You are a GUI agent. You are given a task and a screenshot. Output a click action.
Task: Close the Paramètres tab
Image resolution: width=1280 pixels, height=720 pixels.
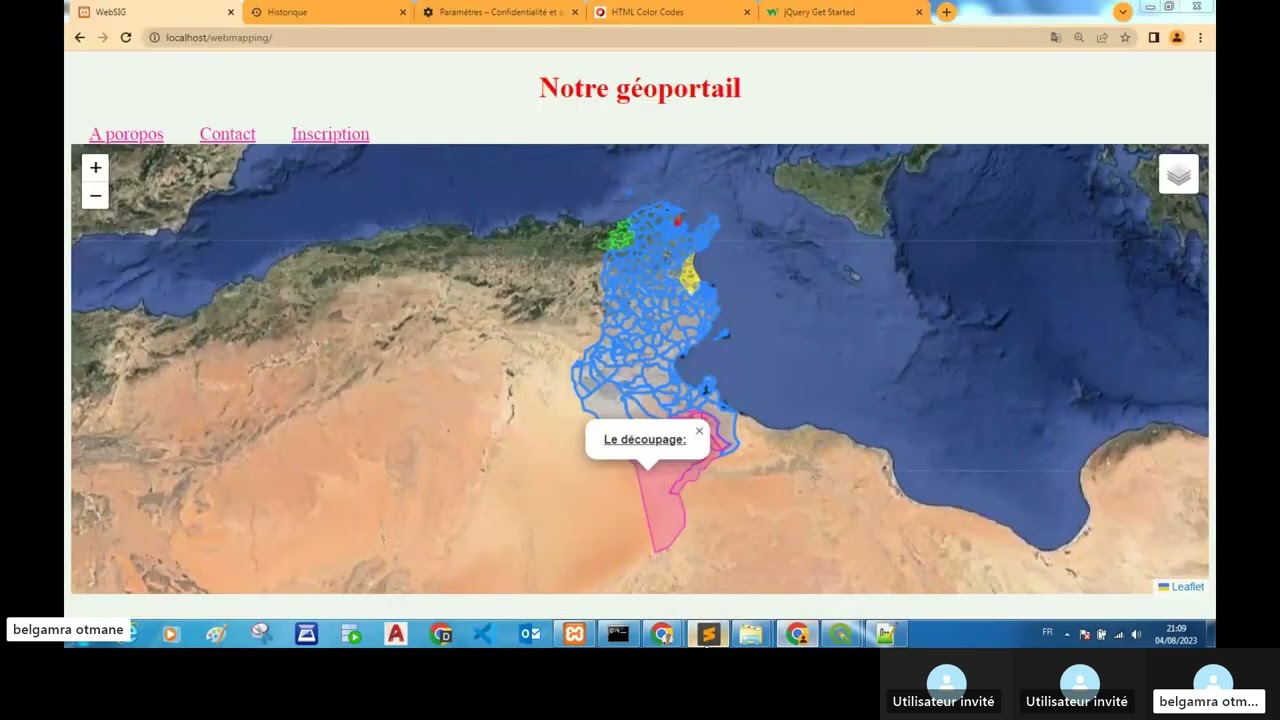[575, 12]
